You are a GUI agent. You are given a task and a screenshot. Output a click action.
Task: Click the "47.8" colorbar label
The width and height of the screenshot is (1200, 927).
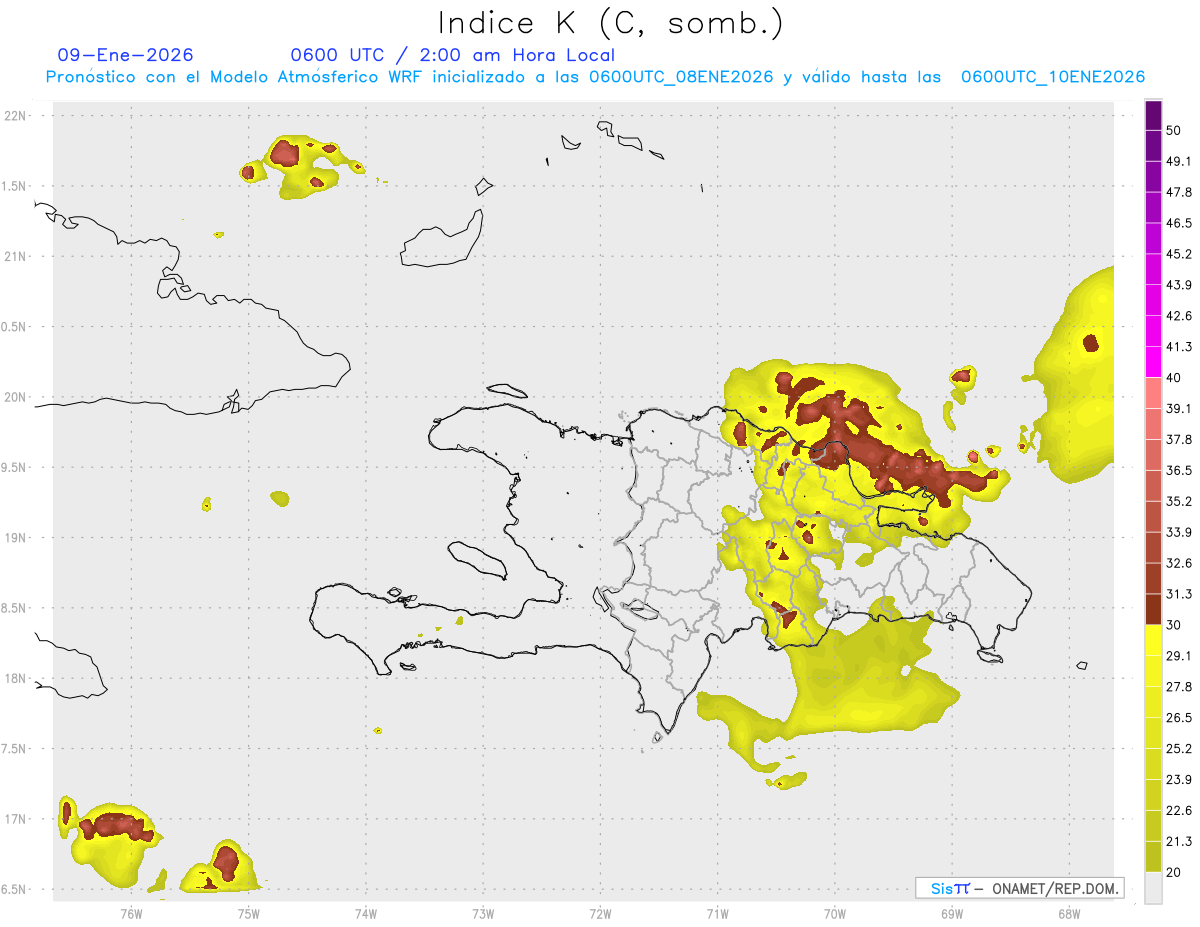point(1179,192)
